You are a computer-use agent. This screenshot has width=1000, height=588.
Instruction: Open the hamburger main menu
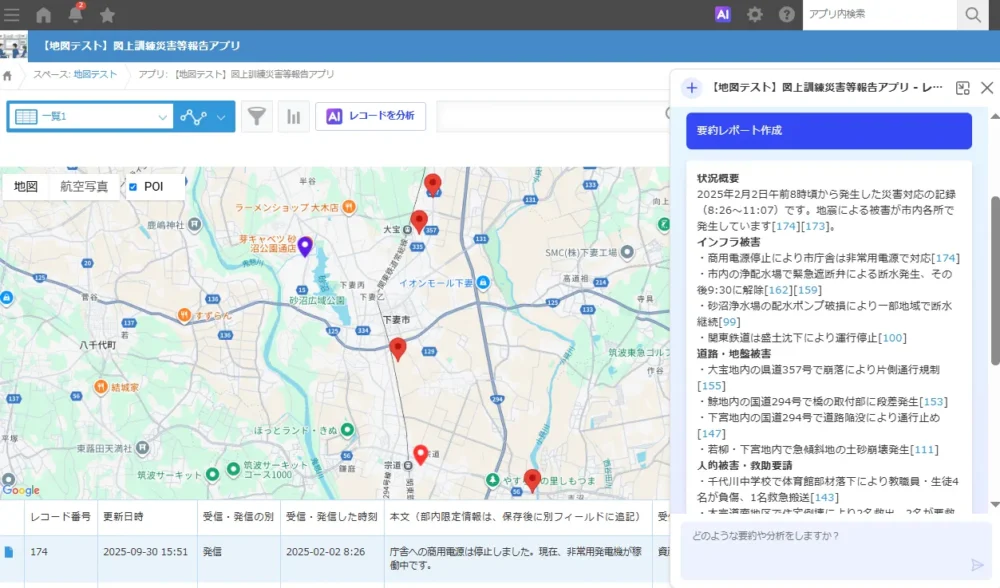(12, 14)
